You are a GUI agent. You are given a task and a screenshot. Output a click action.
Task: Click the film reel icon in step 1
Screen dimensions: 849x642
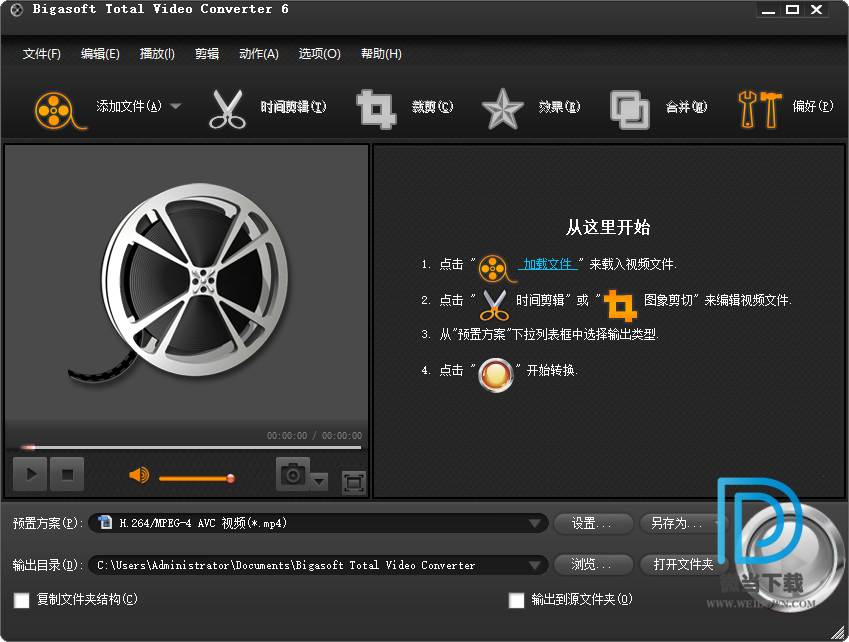[x=497, y=268]
